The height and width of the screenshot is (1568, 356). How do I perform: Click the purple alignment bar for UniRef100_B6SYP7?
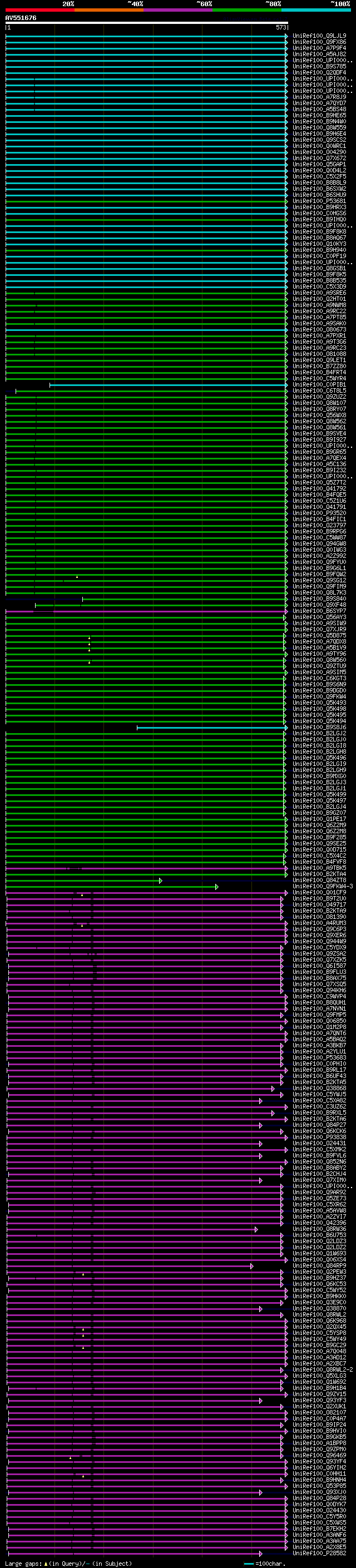click(x=146, y=612)
